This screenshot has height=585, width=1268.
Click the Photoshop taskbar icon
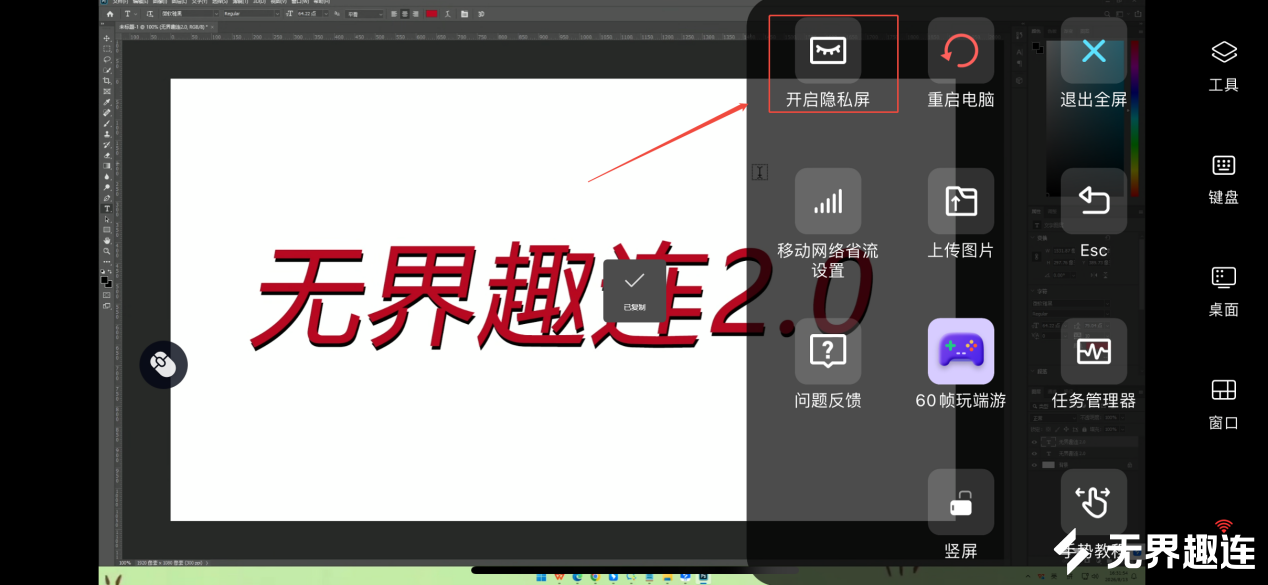coord(704,577)
